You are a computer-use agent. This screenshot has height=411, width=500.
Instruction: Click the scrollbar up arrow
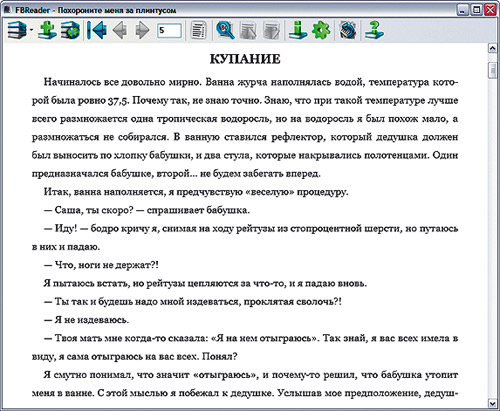(493, 48)
